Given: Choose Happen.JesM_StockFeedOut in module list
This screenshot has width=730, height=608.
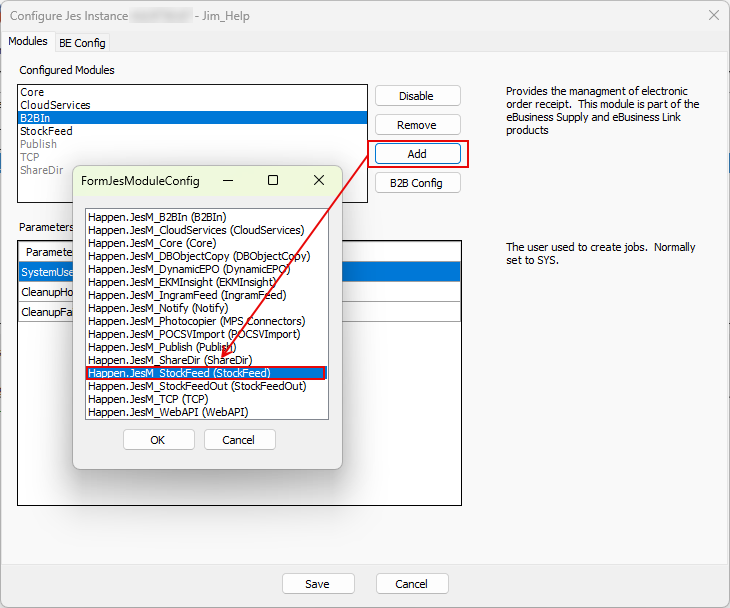Looking at the screenshot, I should coord(207,386).
